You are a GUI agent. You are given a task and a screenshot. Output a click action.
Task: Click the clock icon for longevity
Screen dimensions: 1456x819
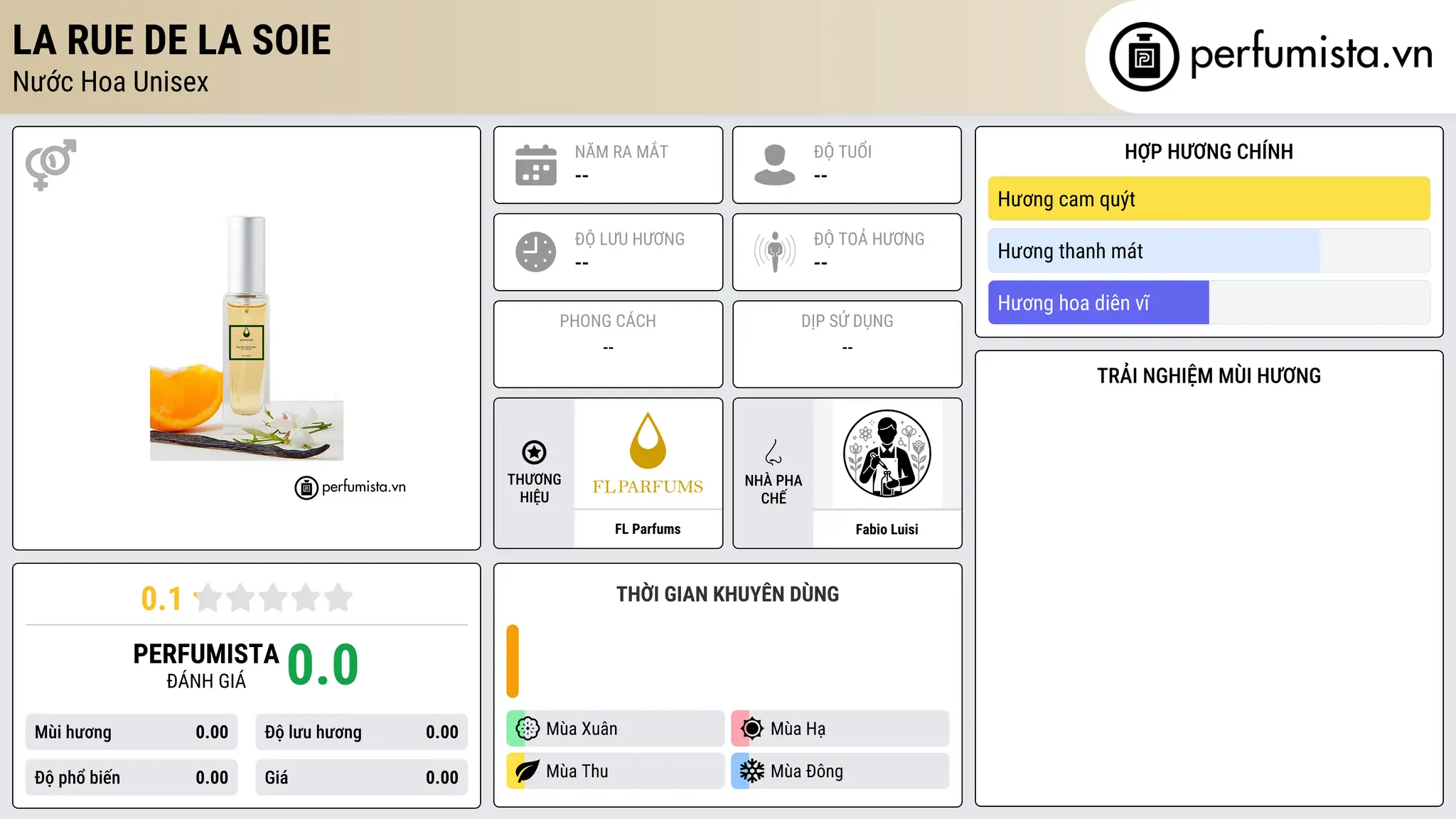[x=536, y=252]
